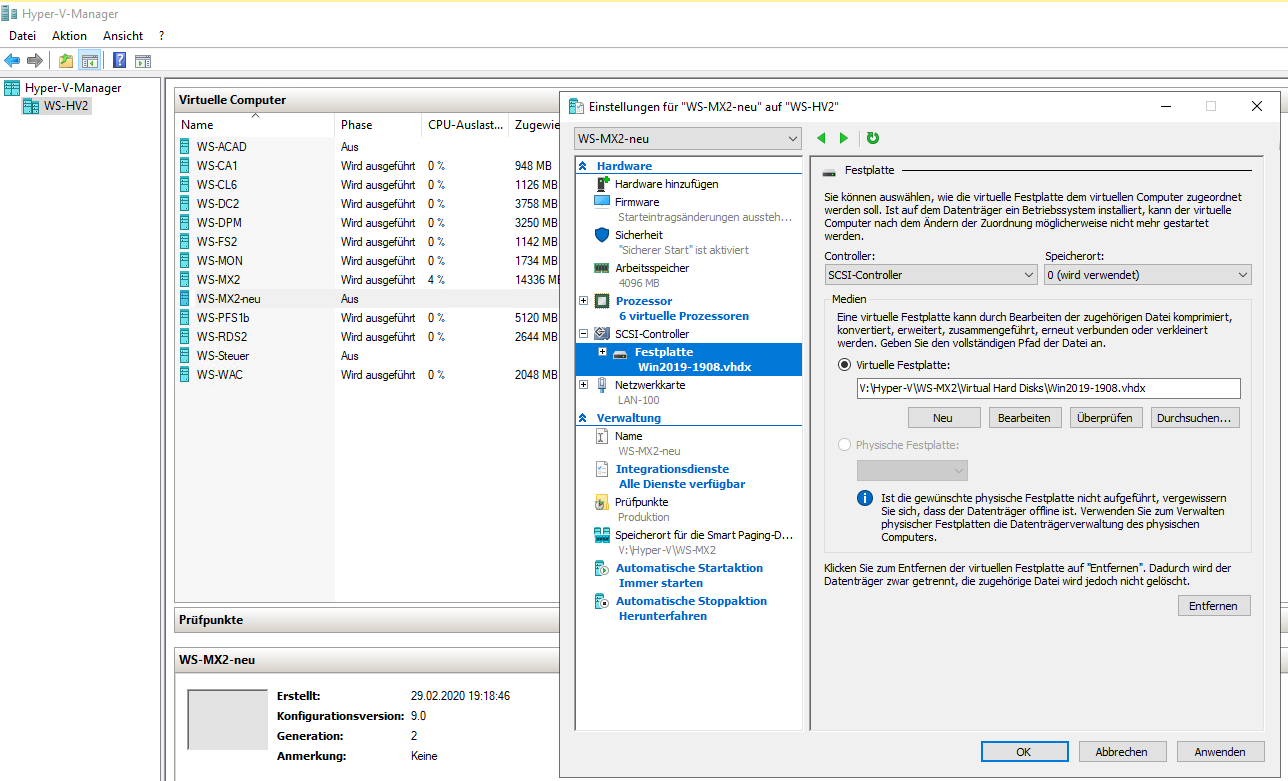Open the Ansicht menu
Viewport: 1288px width, 781px height.
pos(123,36)
